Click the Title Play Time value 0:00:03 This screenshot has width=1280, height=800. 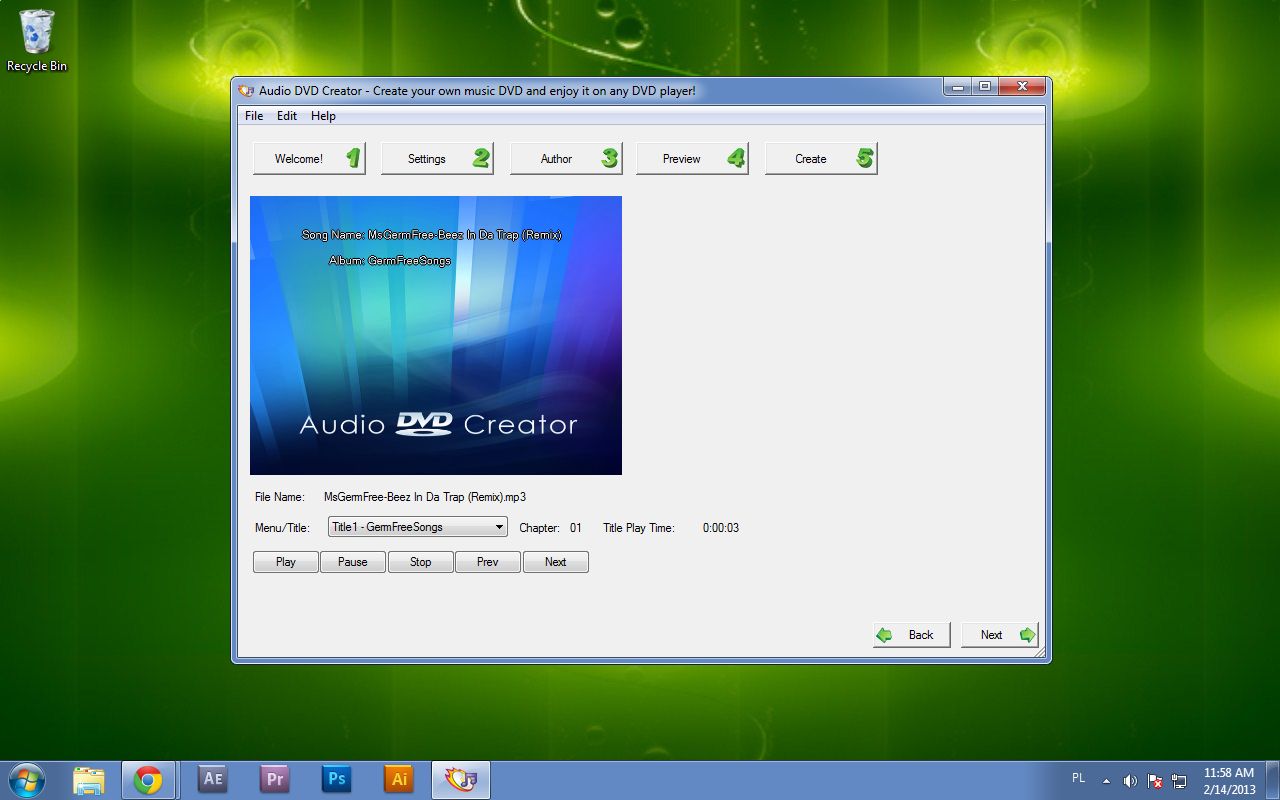coord(721,528)
